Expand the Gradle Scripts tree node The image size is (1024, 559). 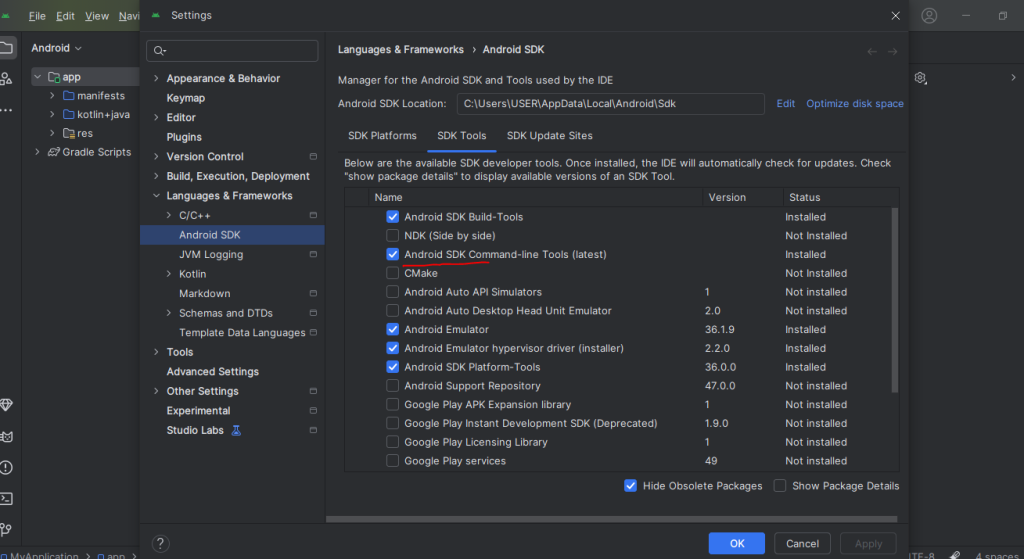38,152
